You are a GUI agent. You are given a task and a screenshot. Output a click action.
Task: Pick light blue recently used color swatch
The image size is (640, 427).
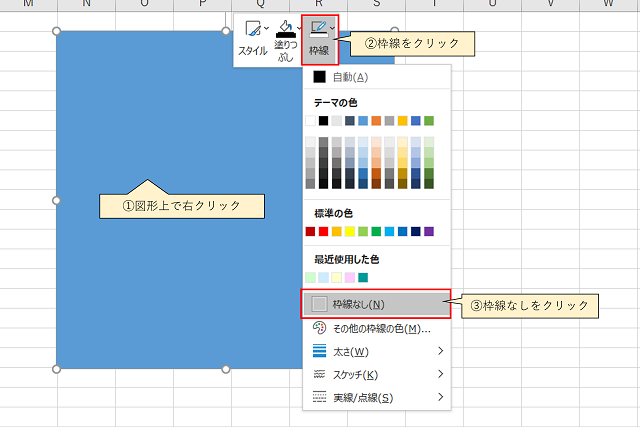point(323,278)
